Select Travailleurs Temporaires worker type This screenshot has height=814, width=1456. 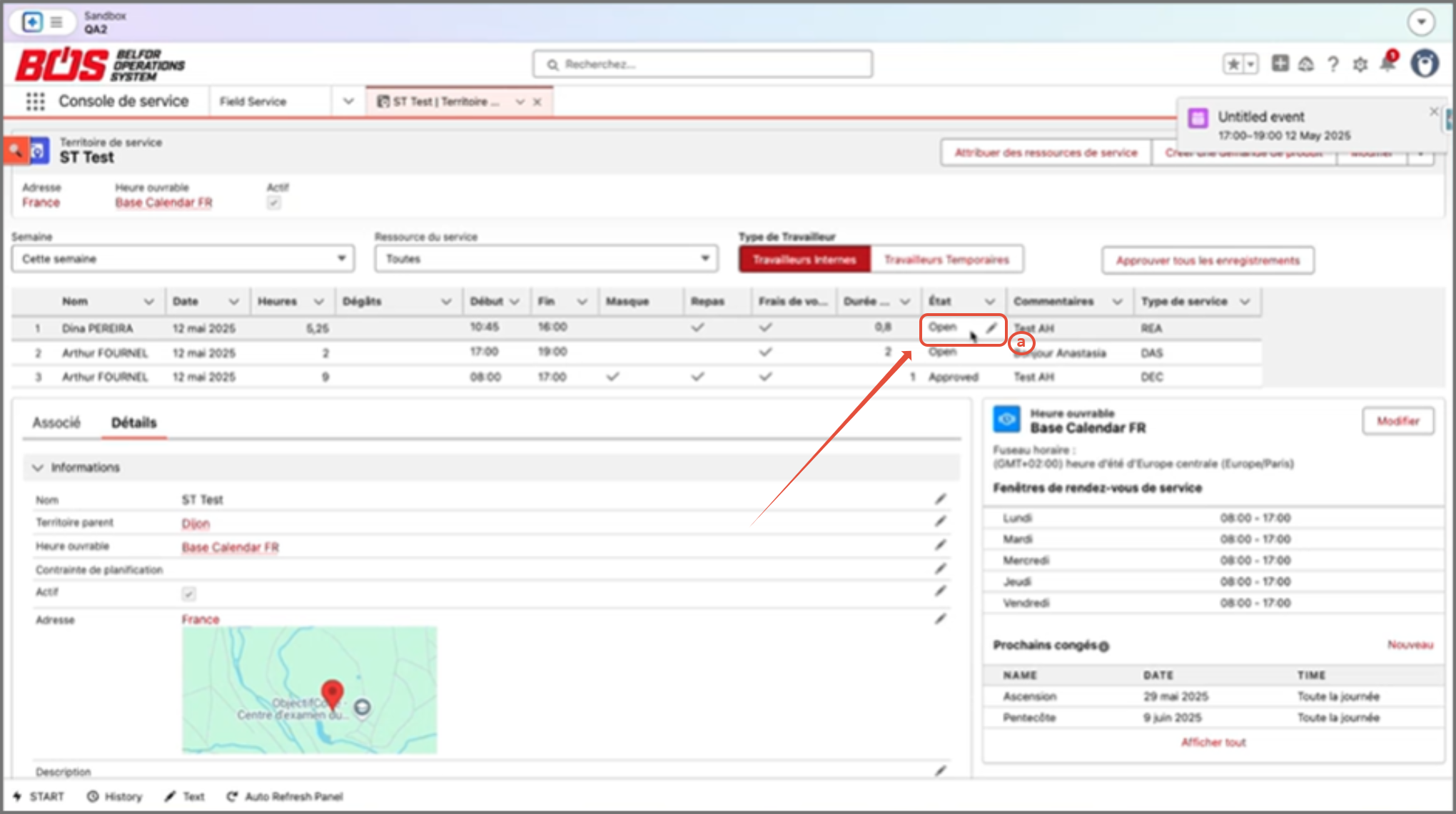coord(946,260)
